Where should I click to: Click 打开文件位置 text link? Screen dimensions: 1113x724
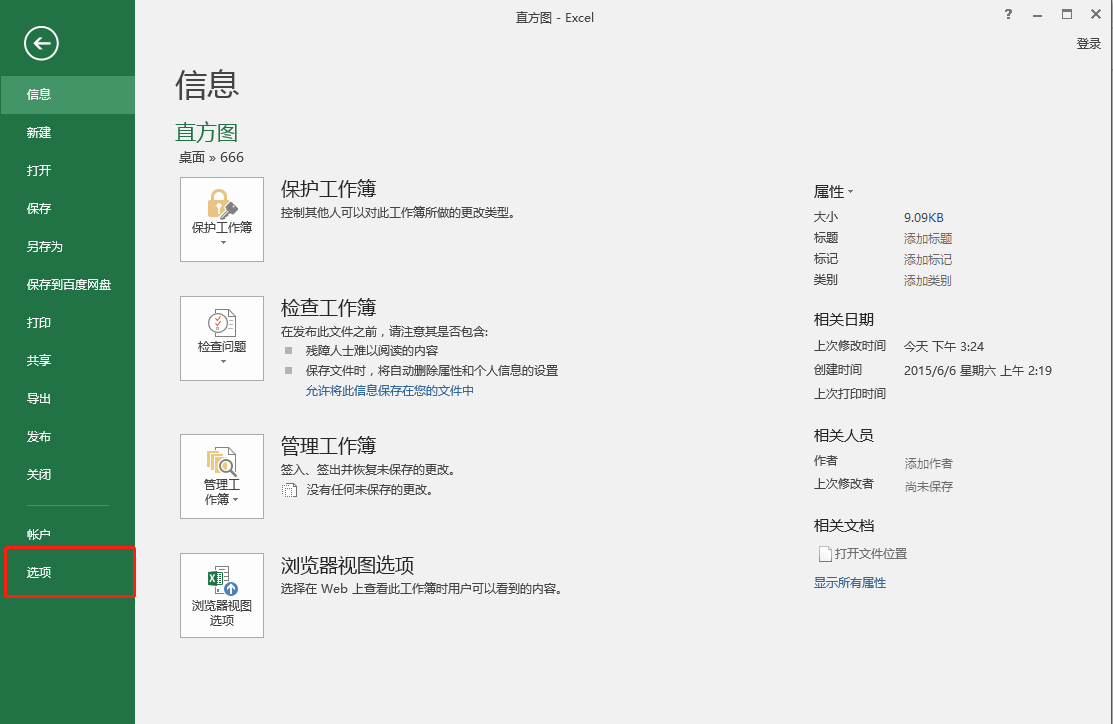871,554
